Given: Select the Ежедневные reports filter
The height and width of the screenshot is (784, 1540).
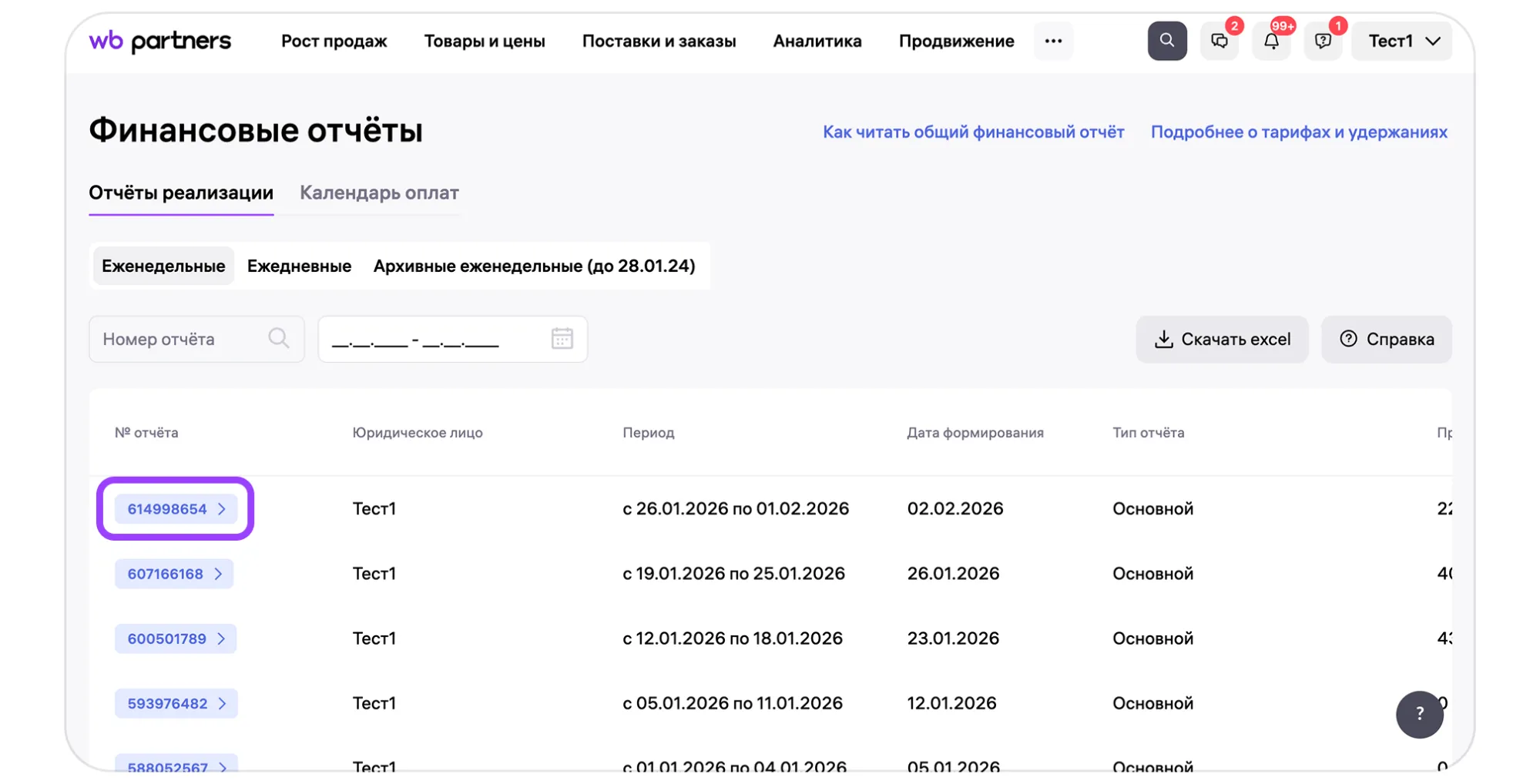Looking at the screenshot, I should (299, 266).
